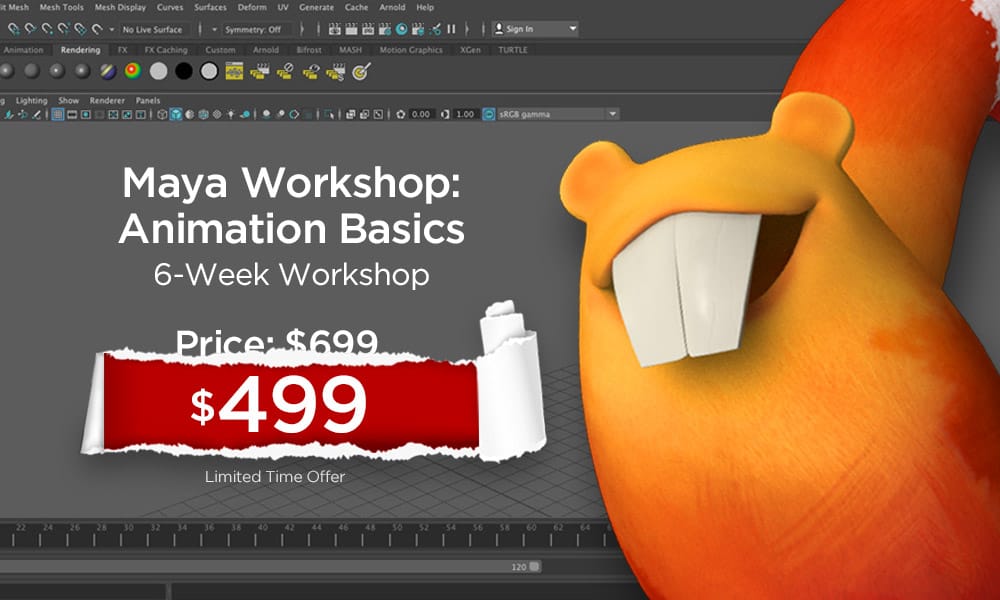
Task: Click the Make Live magnet icon
Action: 97,29
